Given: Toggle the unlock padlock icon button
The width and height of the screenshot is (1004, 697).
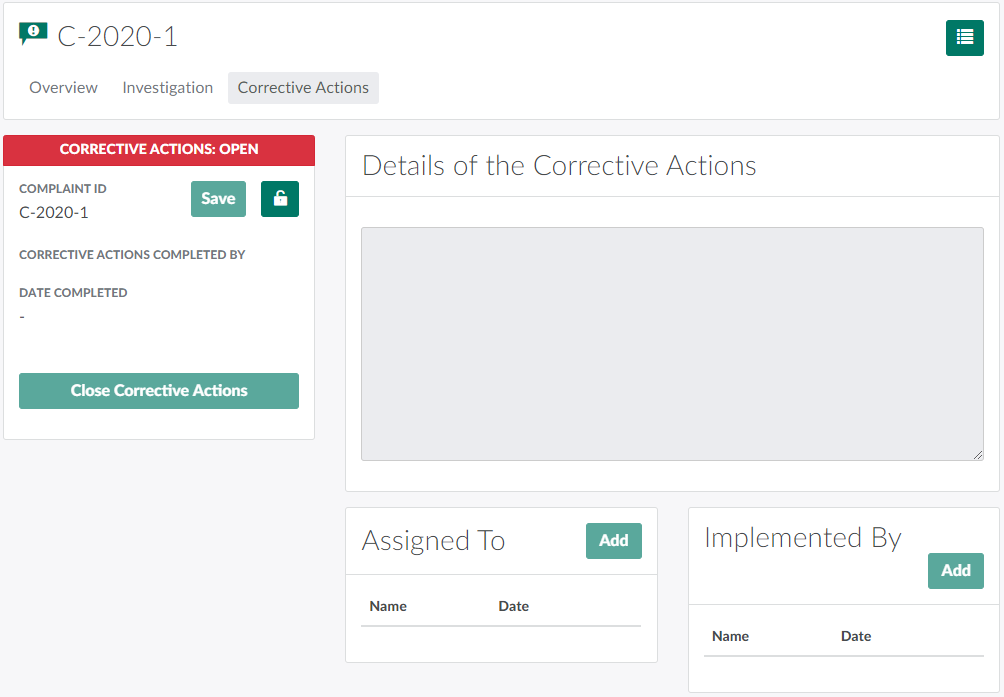Looking at the screenshot, I should click(280, 199).
